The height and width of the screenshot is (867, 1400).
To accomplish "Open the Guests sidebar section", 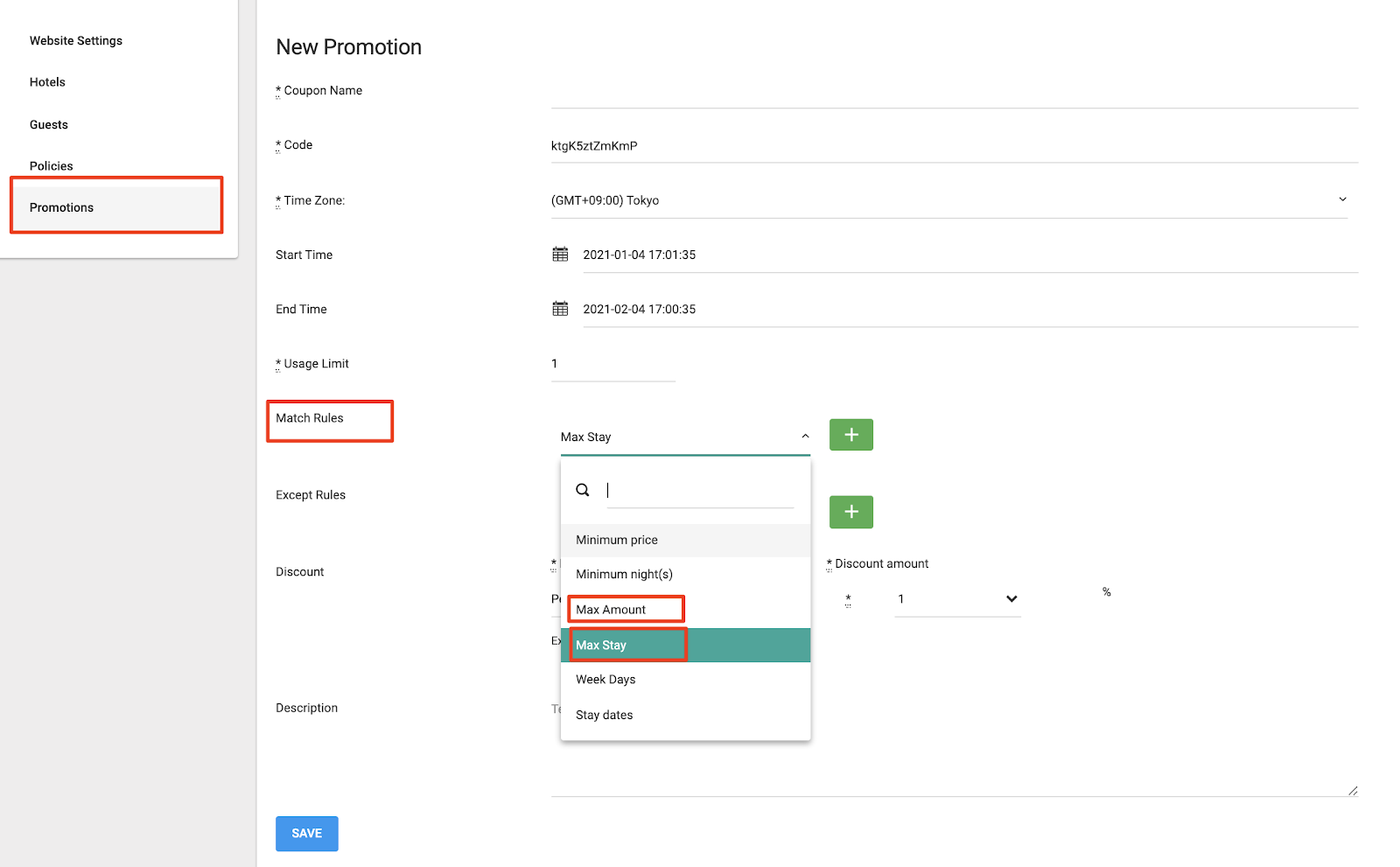I will coord(49,125).
